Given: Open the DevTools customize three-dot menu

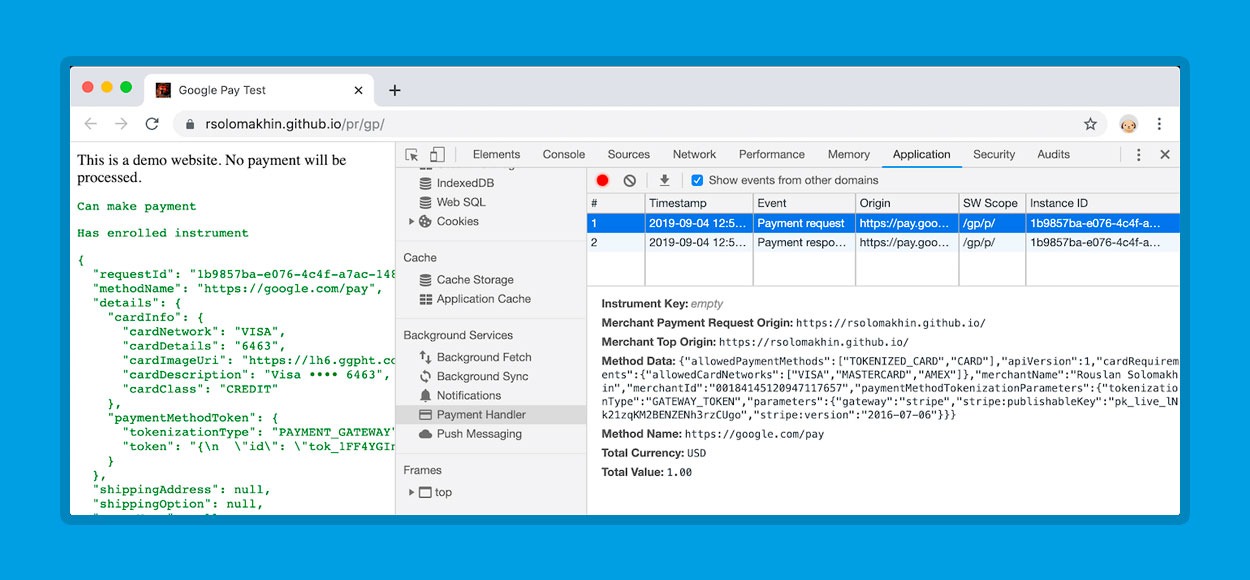Looking at the screenshot, I should (1138, 155).
